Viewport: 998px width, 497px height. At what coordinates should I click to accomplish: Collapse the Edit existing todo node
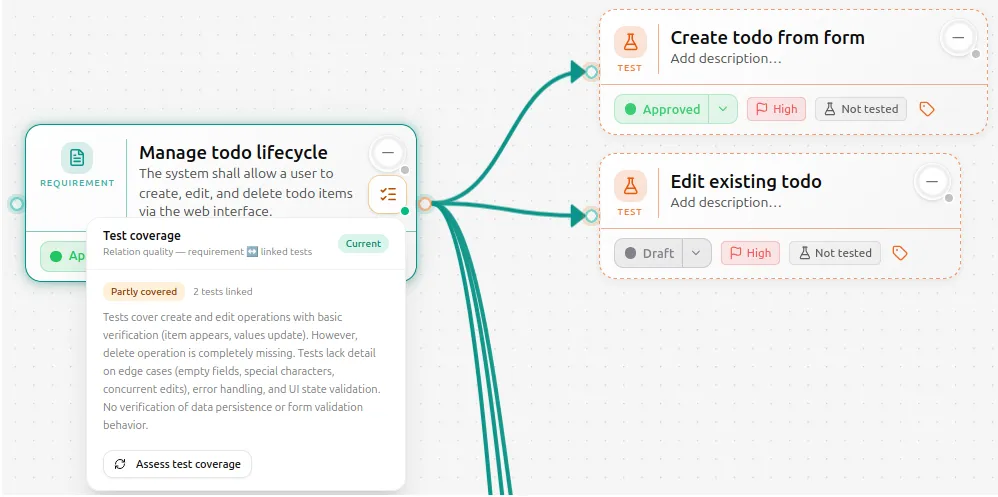932,182
